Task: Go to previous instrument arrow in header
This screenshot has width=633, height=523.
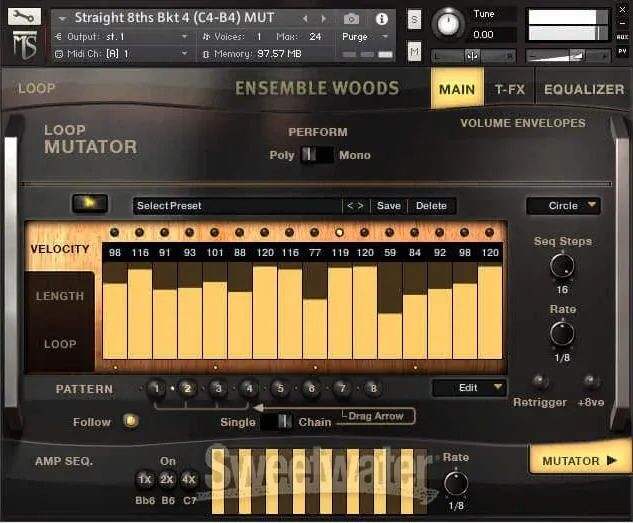Action: (305, 19)
